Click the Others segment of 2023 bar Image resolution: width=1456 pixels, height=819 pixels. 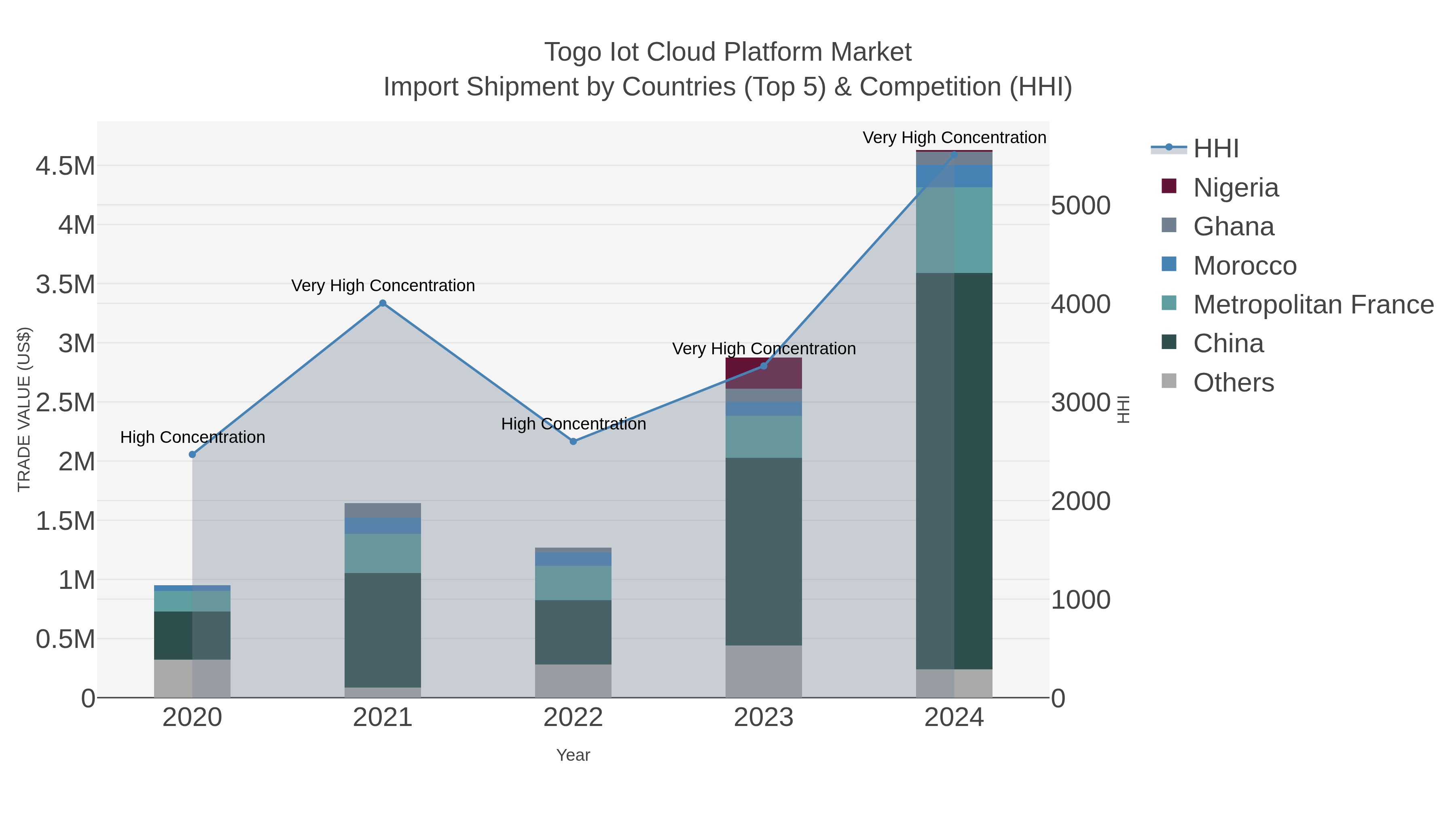[764, 671]
